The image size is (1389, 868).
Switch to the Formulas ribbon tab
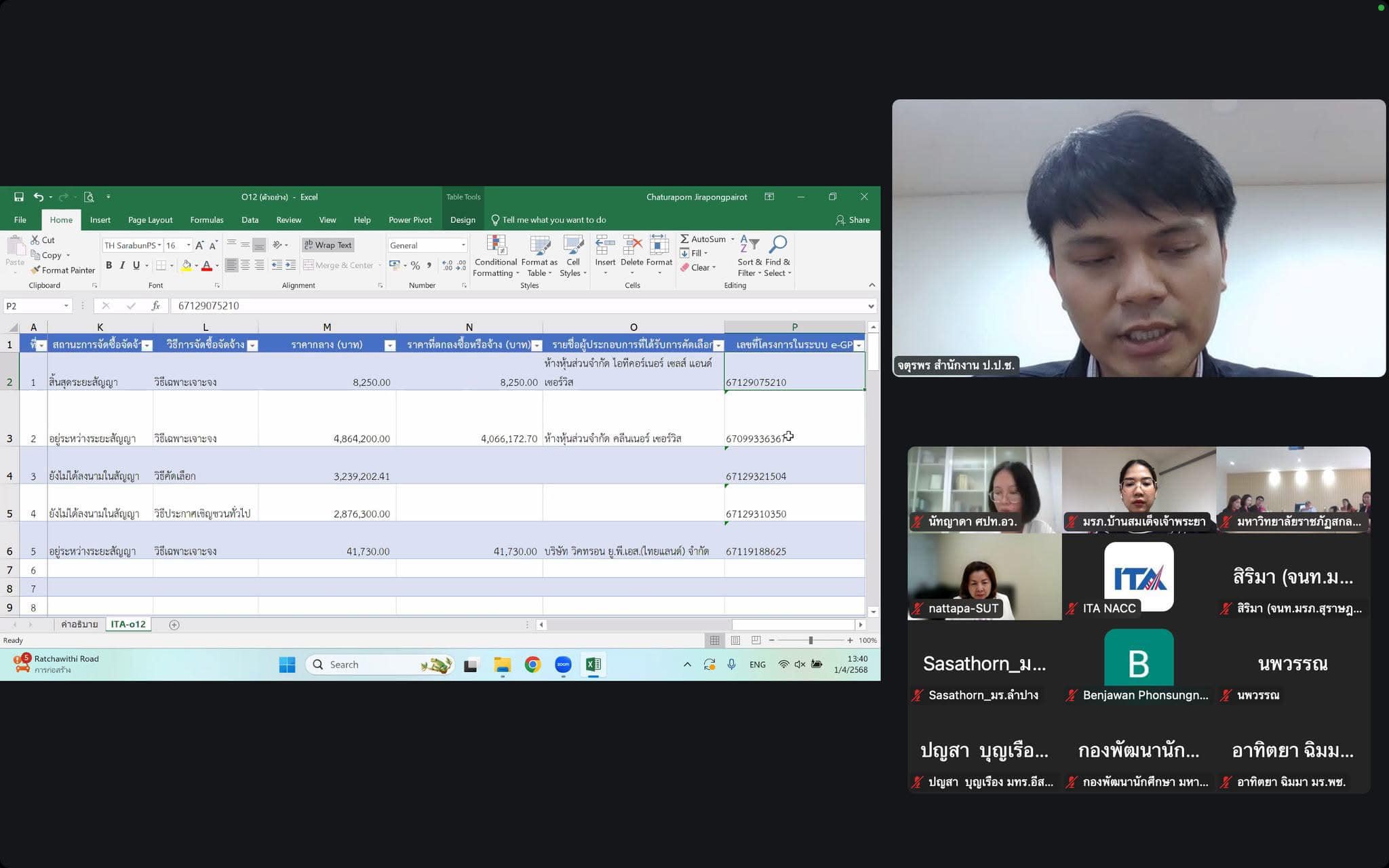click(207, 220)
